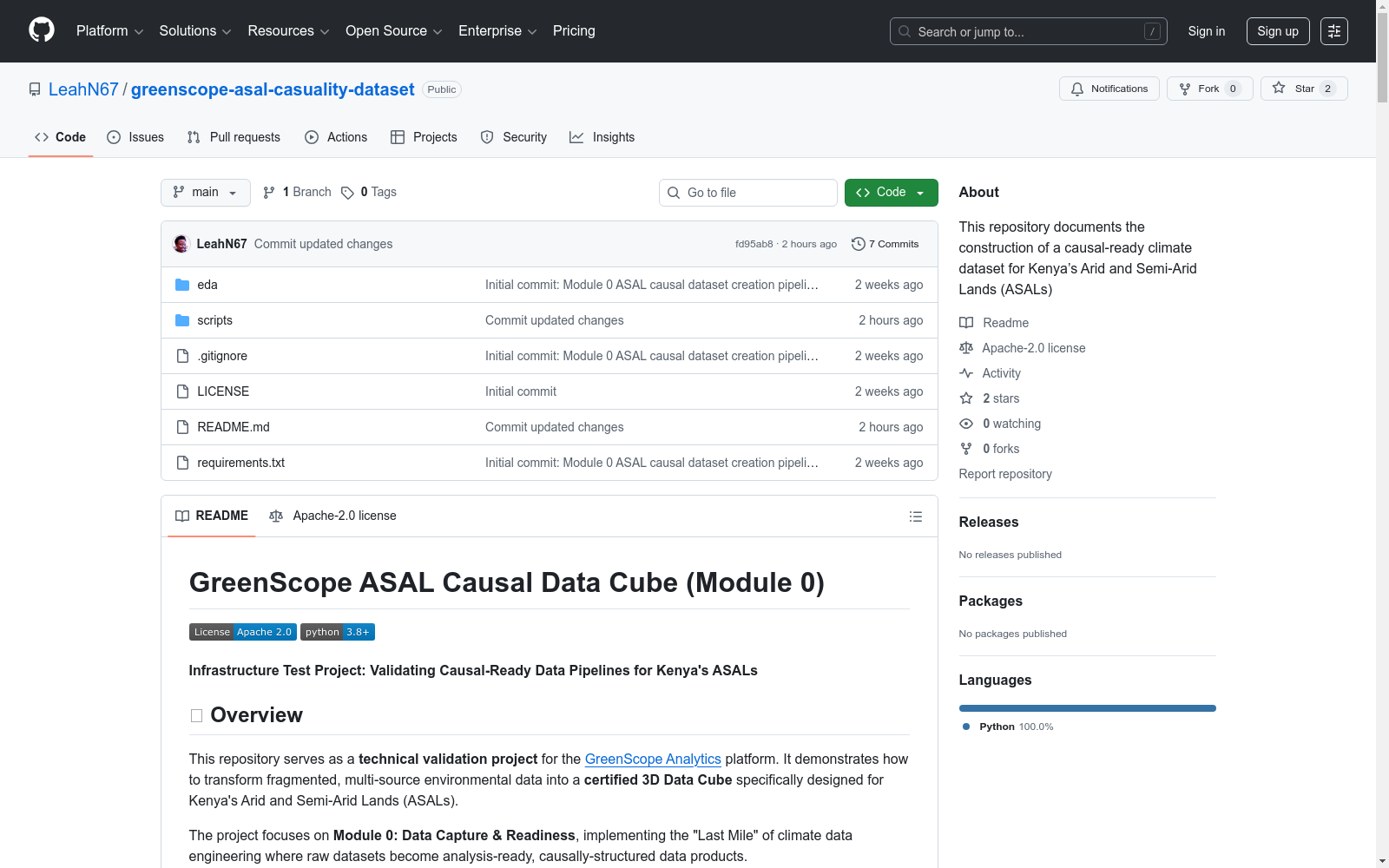Click the eda folder icon

point(182,285)
